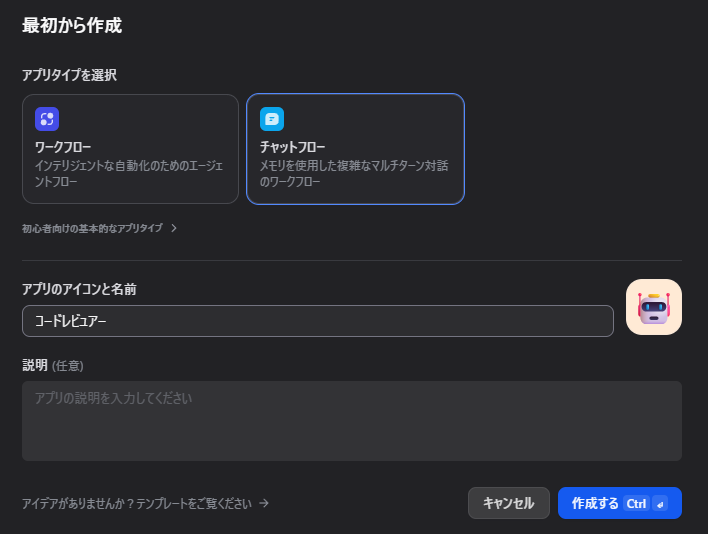Open the テンプレートをご覧ください link
This screenshot has width=708, height=534.
pos(138,504)
